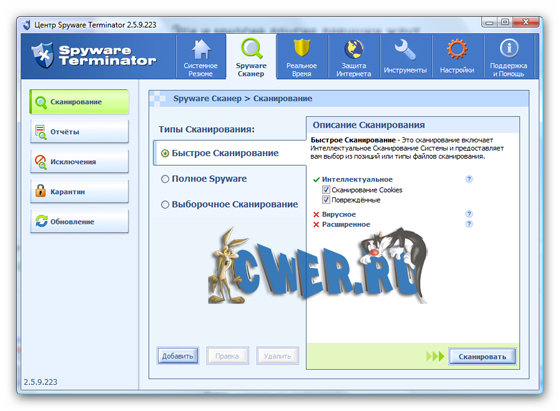Click the padlock icon beside Карантин
560x411 pixels.
click(40, 191)
